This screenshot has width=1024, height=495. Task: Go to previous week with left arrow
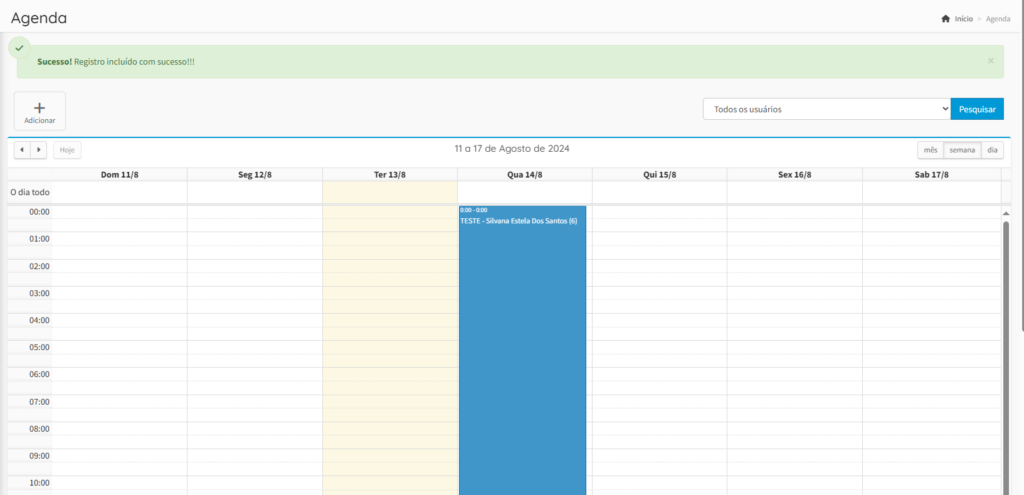23,150
